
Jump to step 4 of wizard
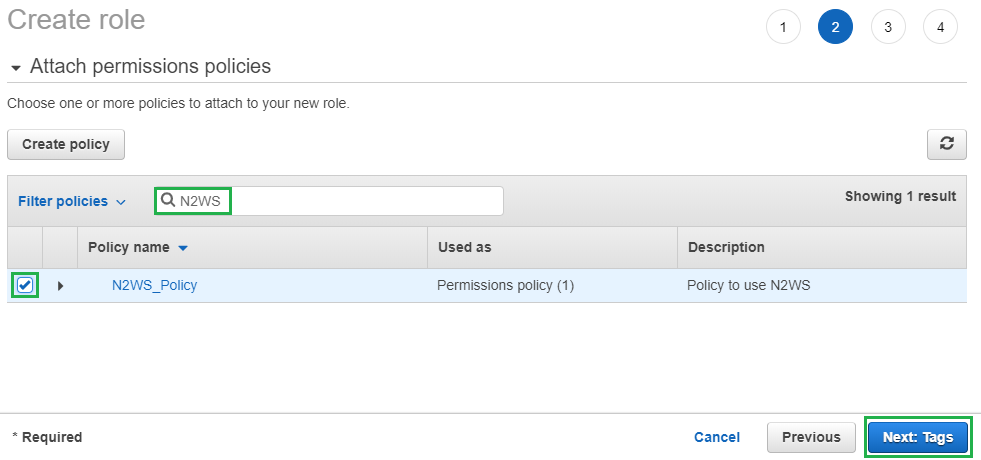(940, 27)
